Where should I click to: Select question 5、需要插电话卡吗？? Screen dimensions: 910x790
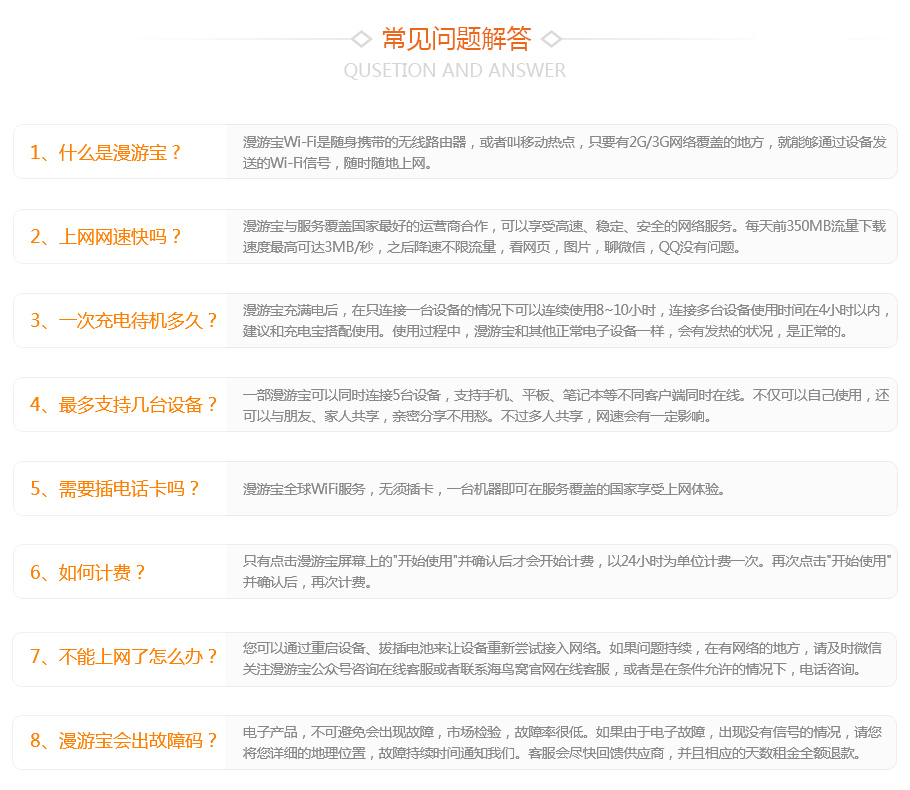[114, 489]
